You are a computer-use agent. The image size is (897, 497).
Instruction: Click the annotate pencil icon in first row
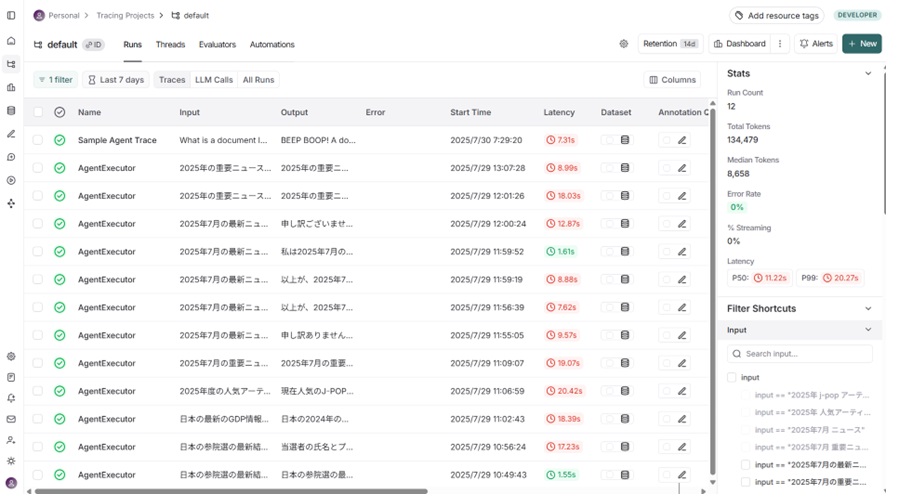[x=682, y=140]
